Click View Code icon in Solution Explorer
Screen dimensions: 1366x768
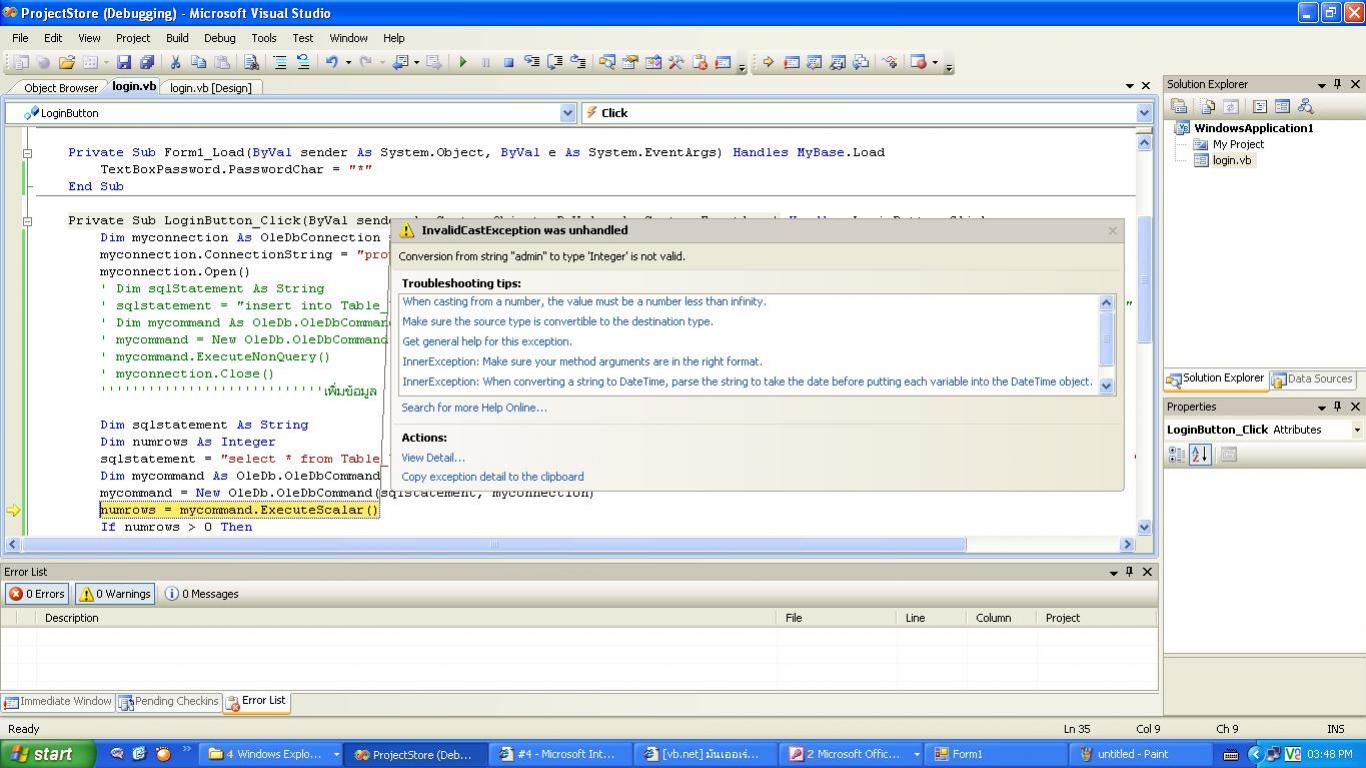pos(1260,106)
